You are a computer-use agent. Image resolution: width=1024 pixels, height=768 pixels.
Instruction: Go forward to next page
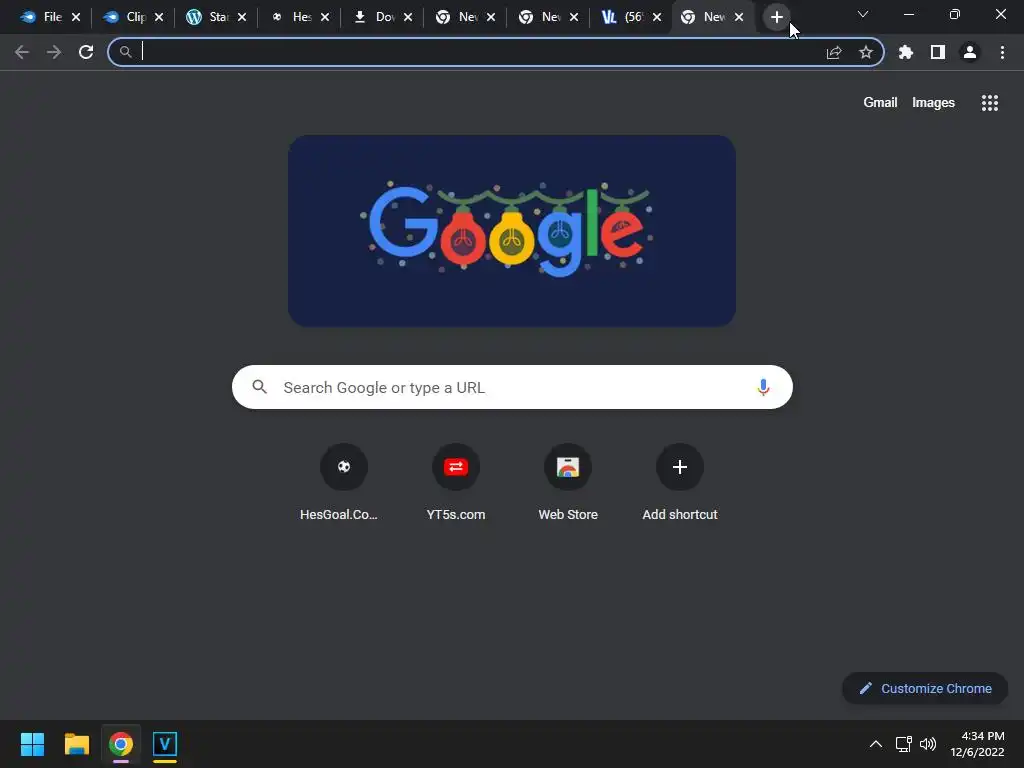54,52
